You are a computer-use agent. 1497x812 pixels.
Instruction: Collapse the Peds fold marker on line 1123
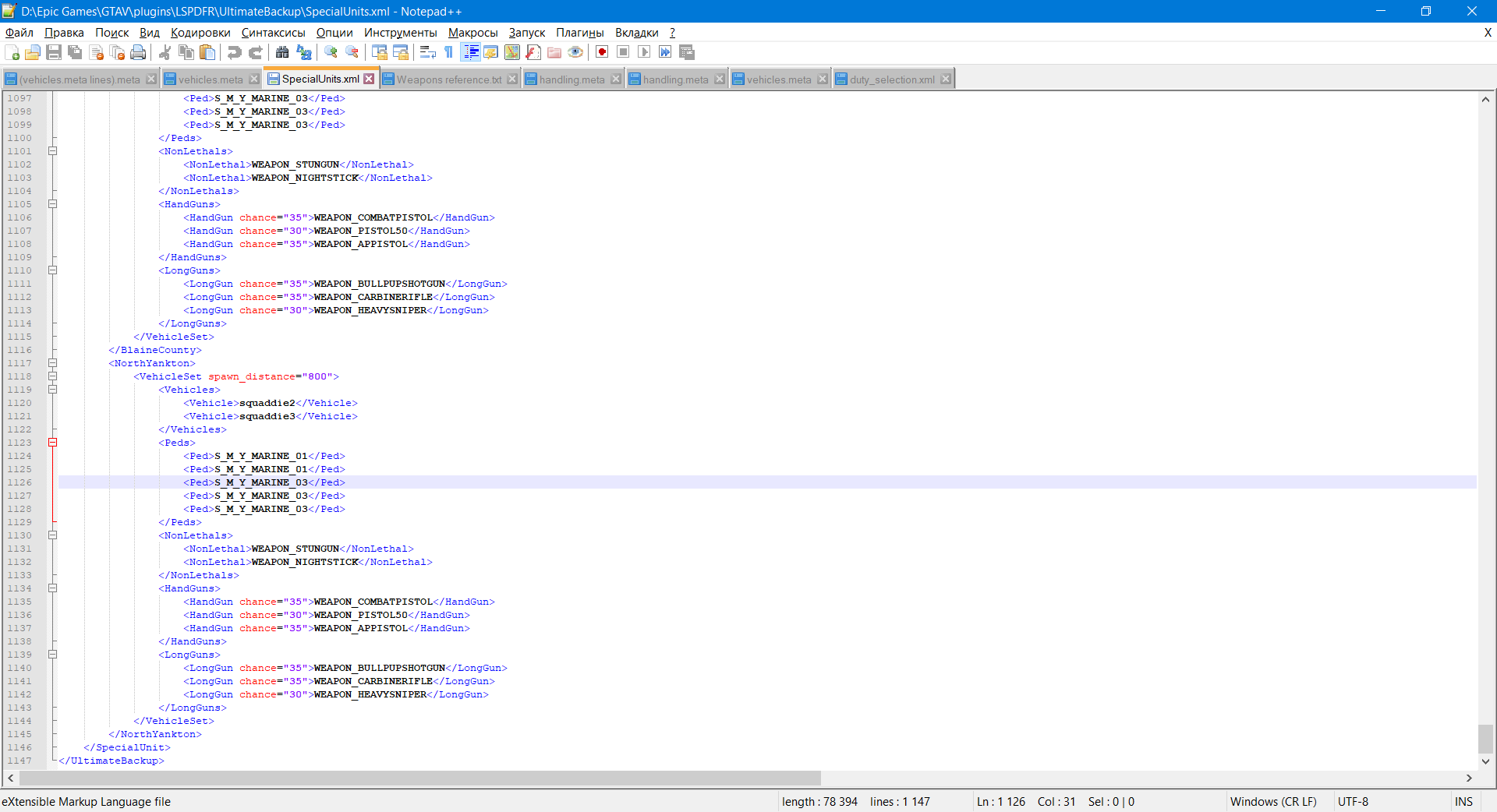(53, 443)
